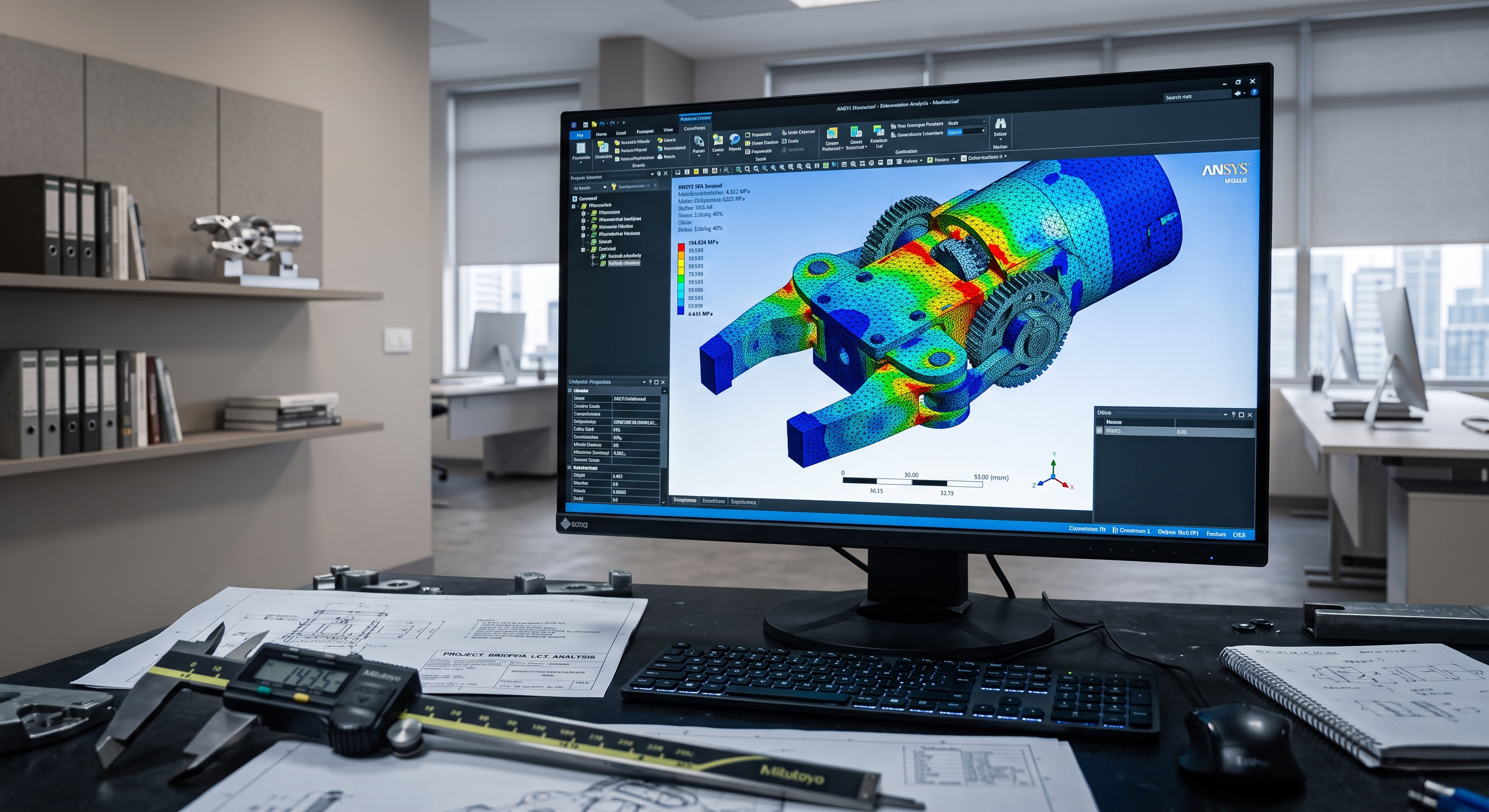Viewport: 1489px width, 812px height.
Task: Click the funnel filter icon in tree panel
Action: [614, 187]
